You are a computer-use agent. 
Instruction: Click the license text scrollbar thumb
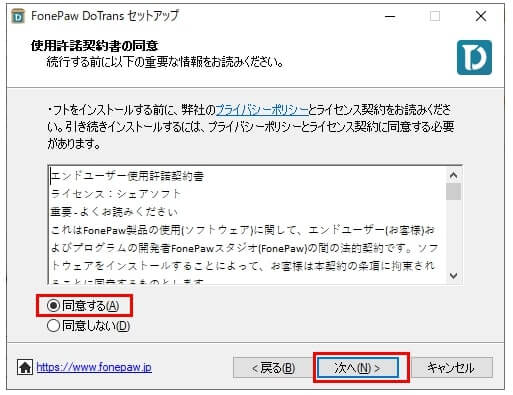(x=453, y=191)
